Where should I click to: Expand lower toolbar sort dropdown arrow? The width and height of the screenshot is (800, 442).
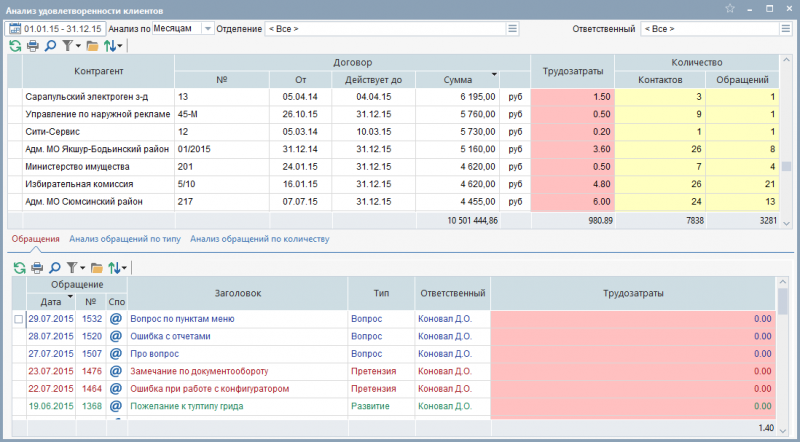[124, 267]
